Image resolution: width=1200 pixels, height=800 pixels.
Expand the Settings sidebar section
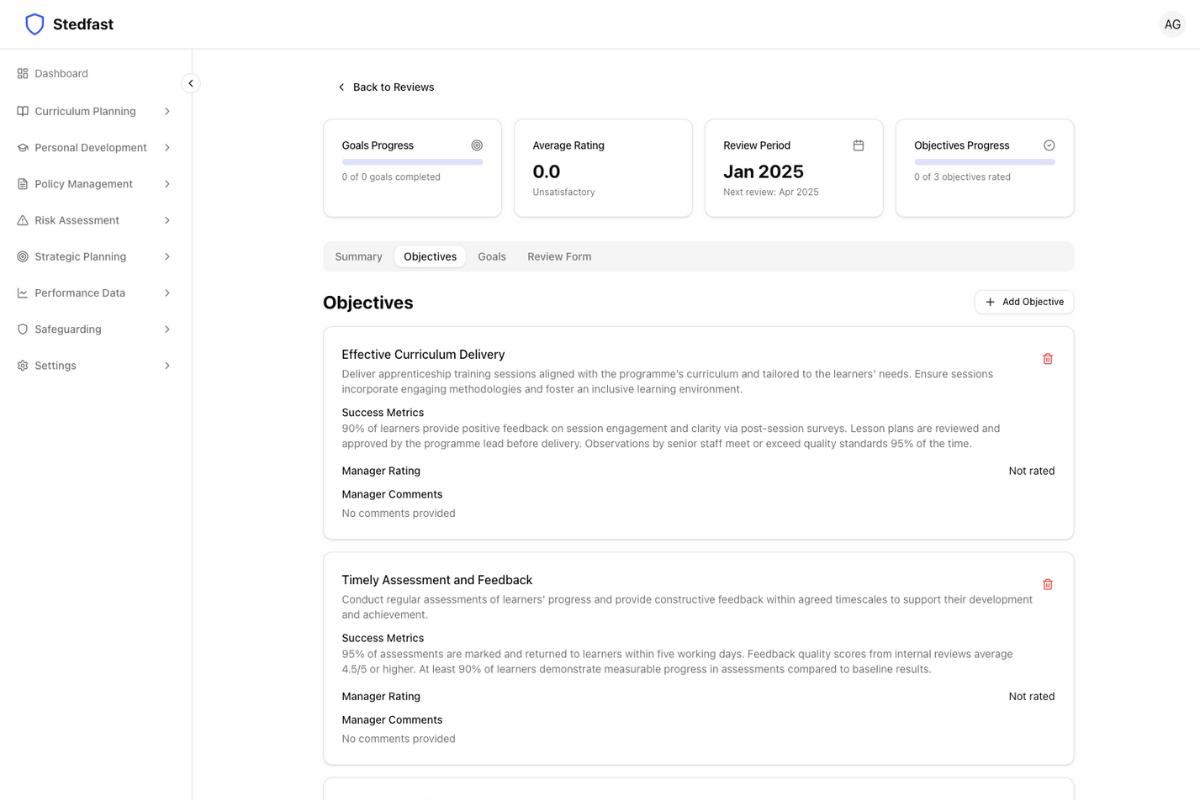point(167,366)
